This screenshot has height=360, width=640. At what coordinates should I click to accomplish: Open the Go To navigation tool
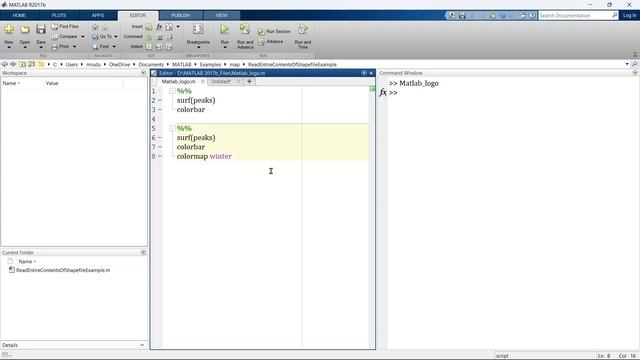102,36
